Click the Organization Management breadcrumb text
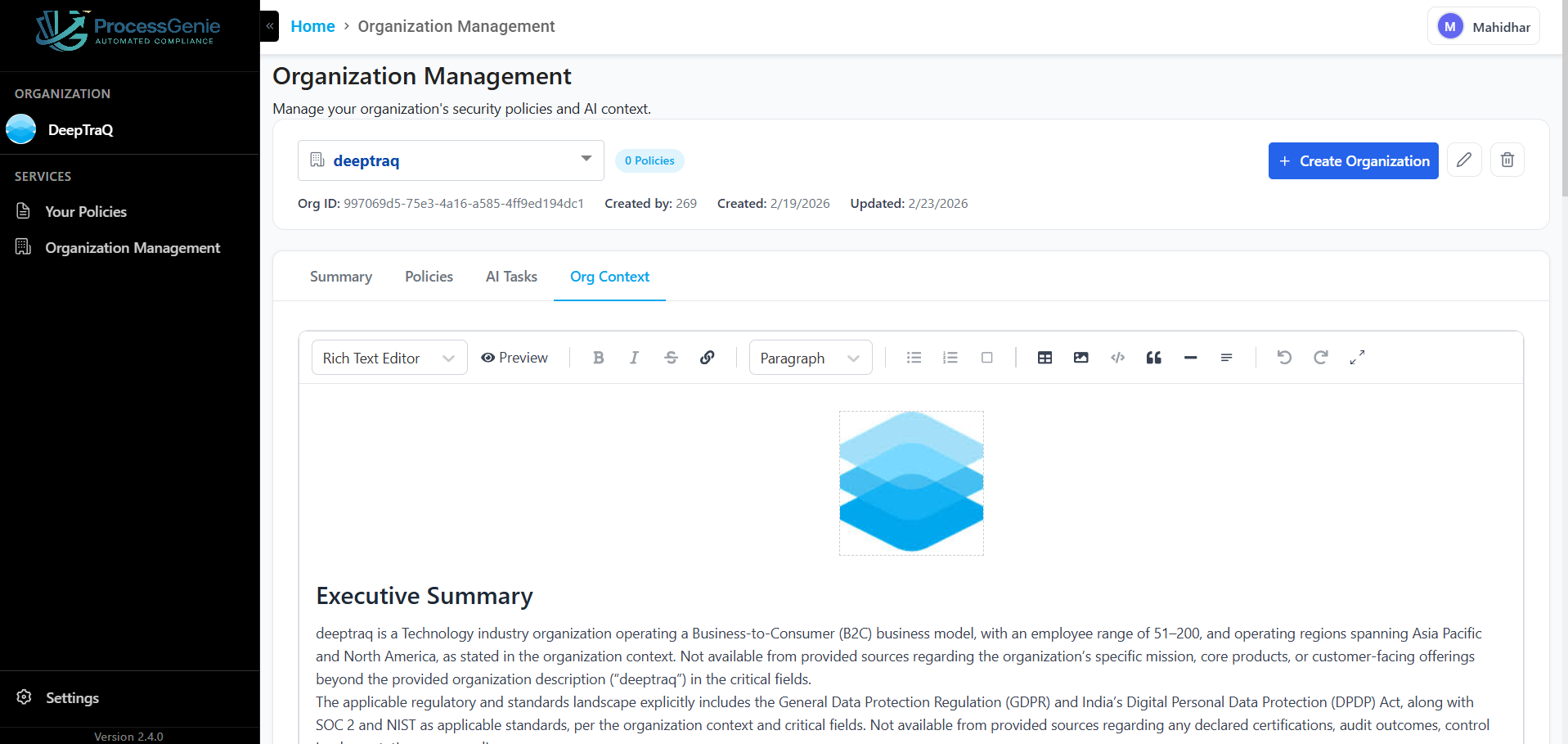 [456, 26]
